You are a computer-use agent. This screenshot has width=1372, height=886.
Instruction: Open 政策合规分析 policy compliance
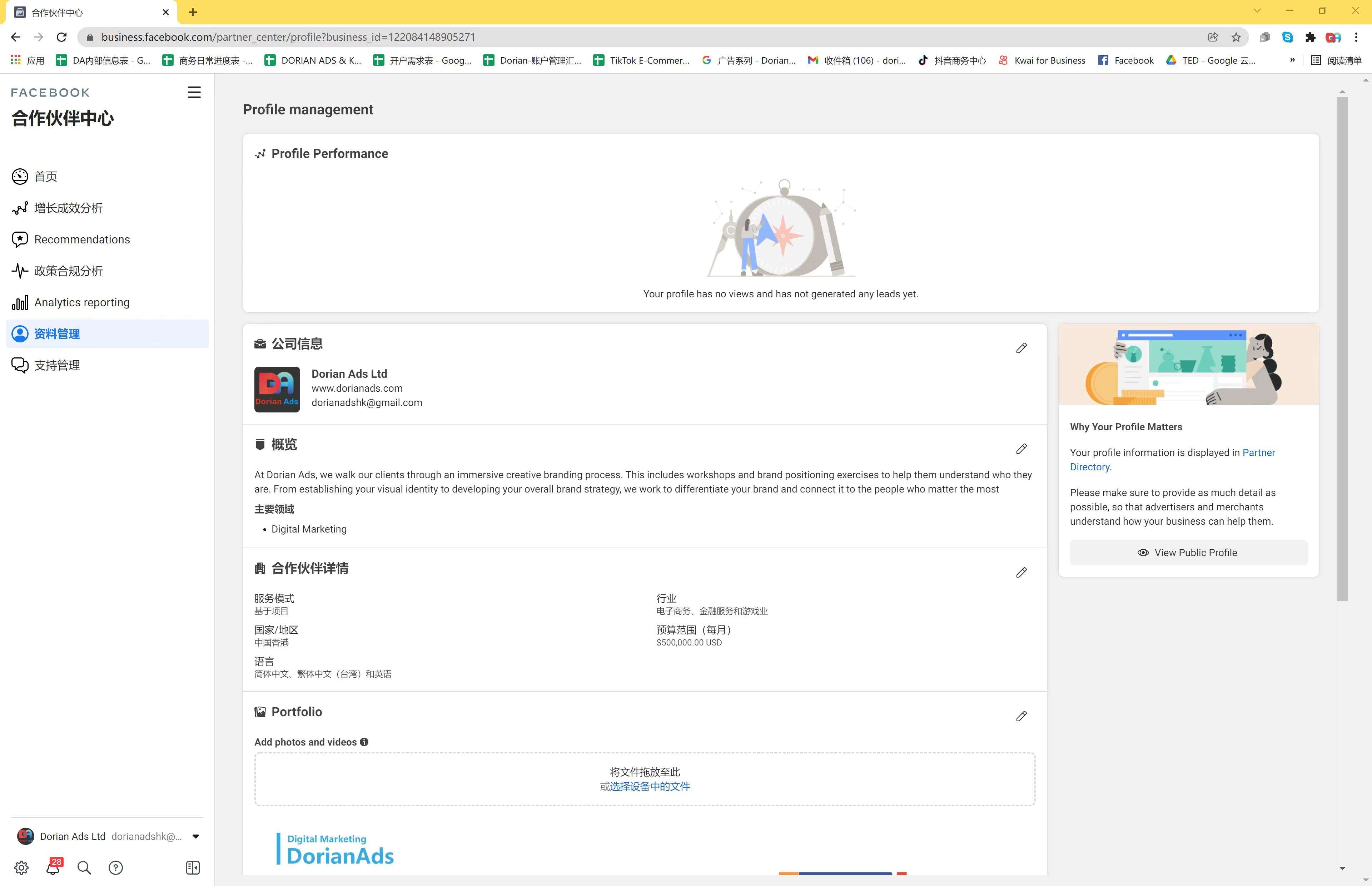(x=107, y=271)
